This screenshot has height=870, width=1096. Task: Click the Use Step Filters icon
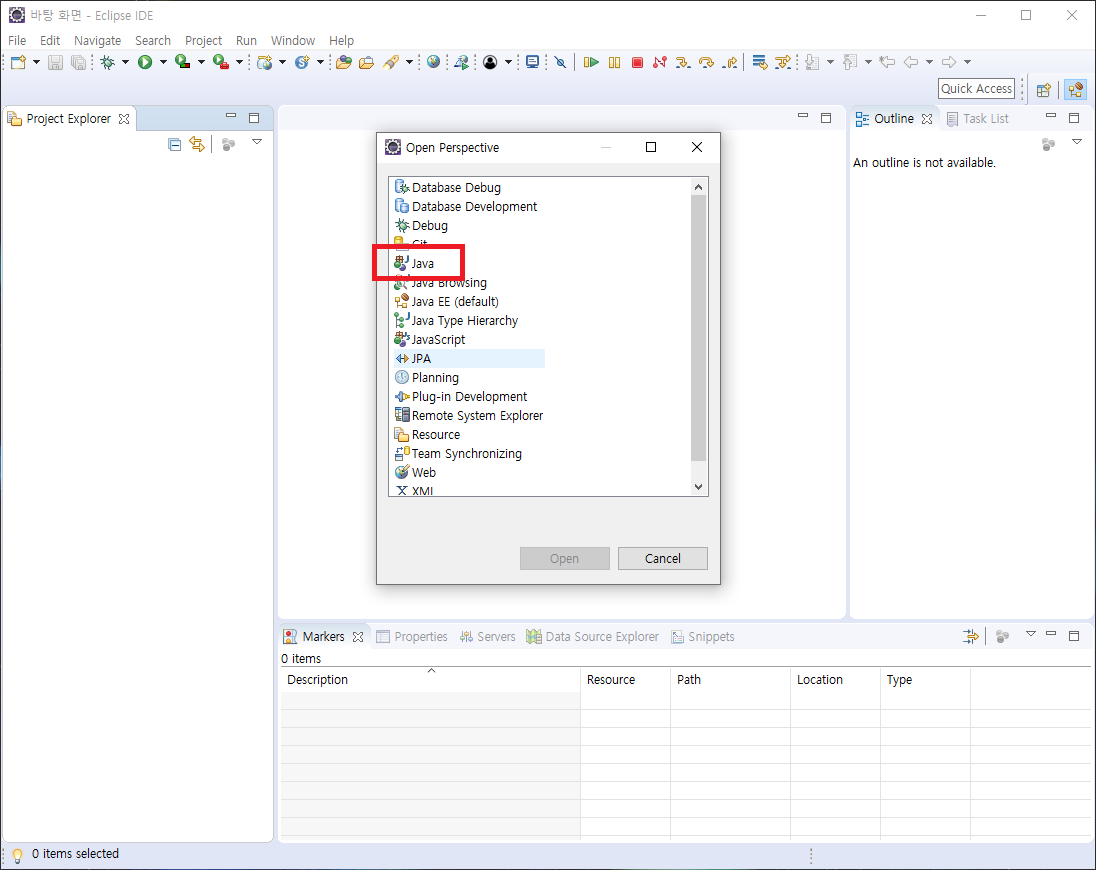tap(783, 62)
